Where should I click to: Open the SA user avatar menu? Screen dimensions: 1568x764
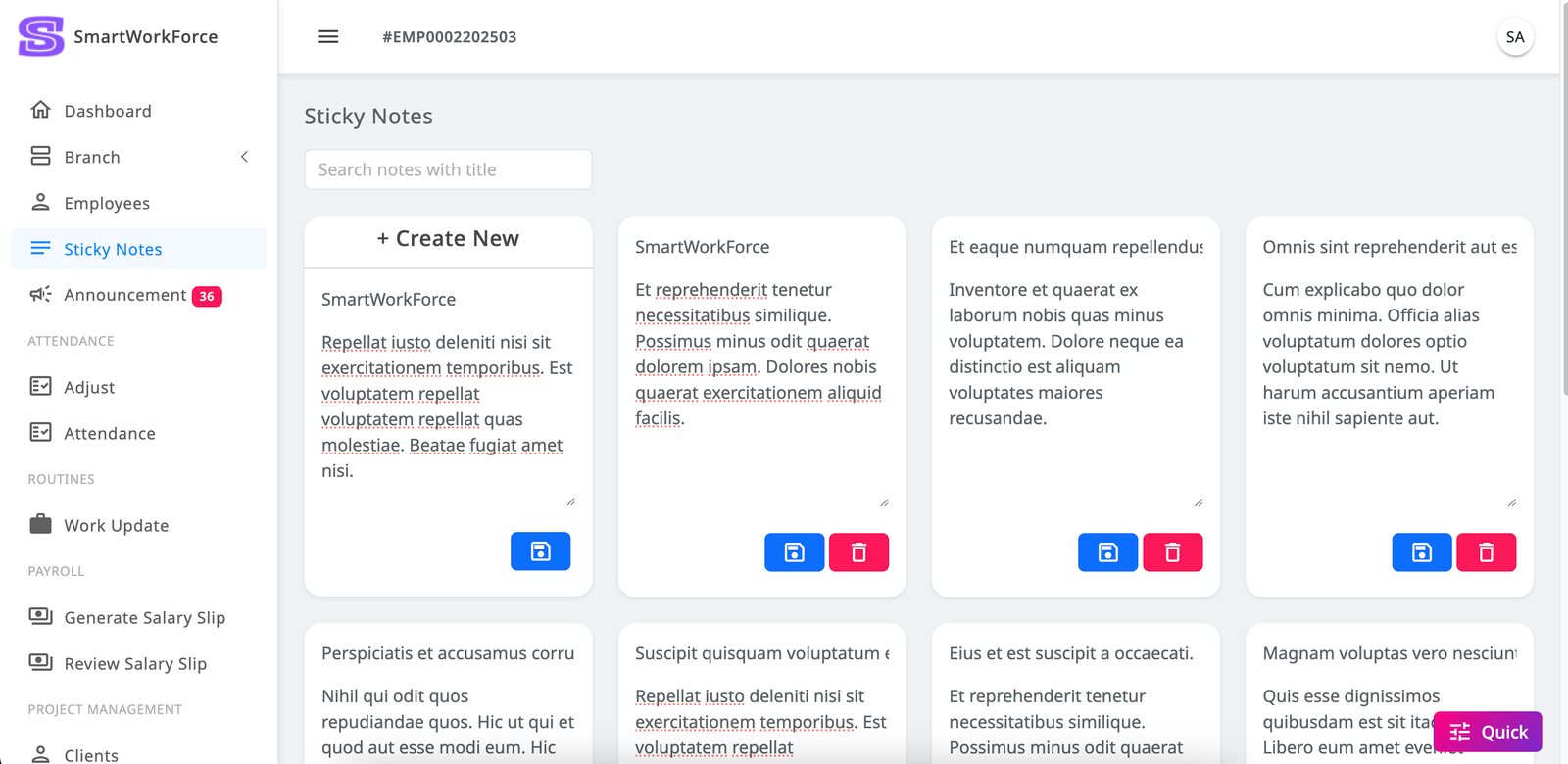click(1514, 37)
